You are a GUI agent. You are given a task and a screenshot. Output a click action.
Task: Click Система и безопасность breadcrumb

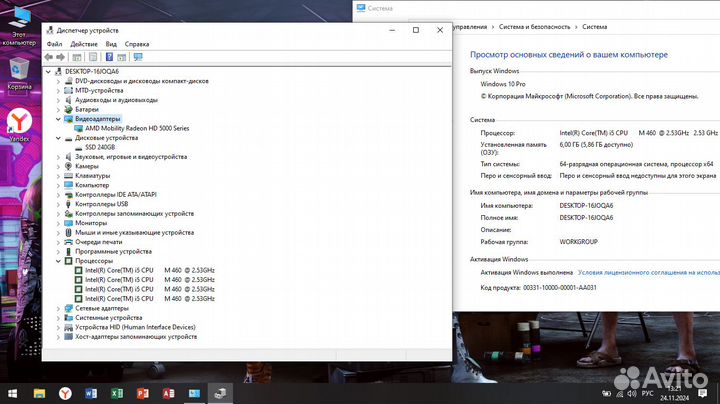point(534,27)
